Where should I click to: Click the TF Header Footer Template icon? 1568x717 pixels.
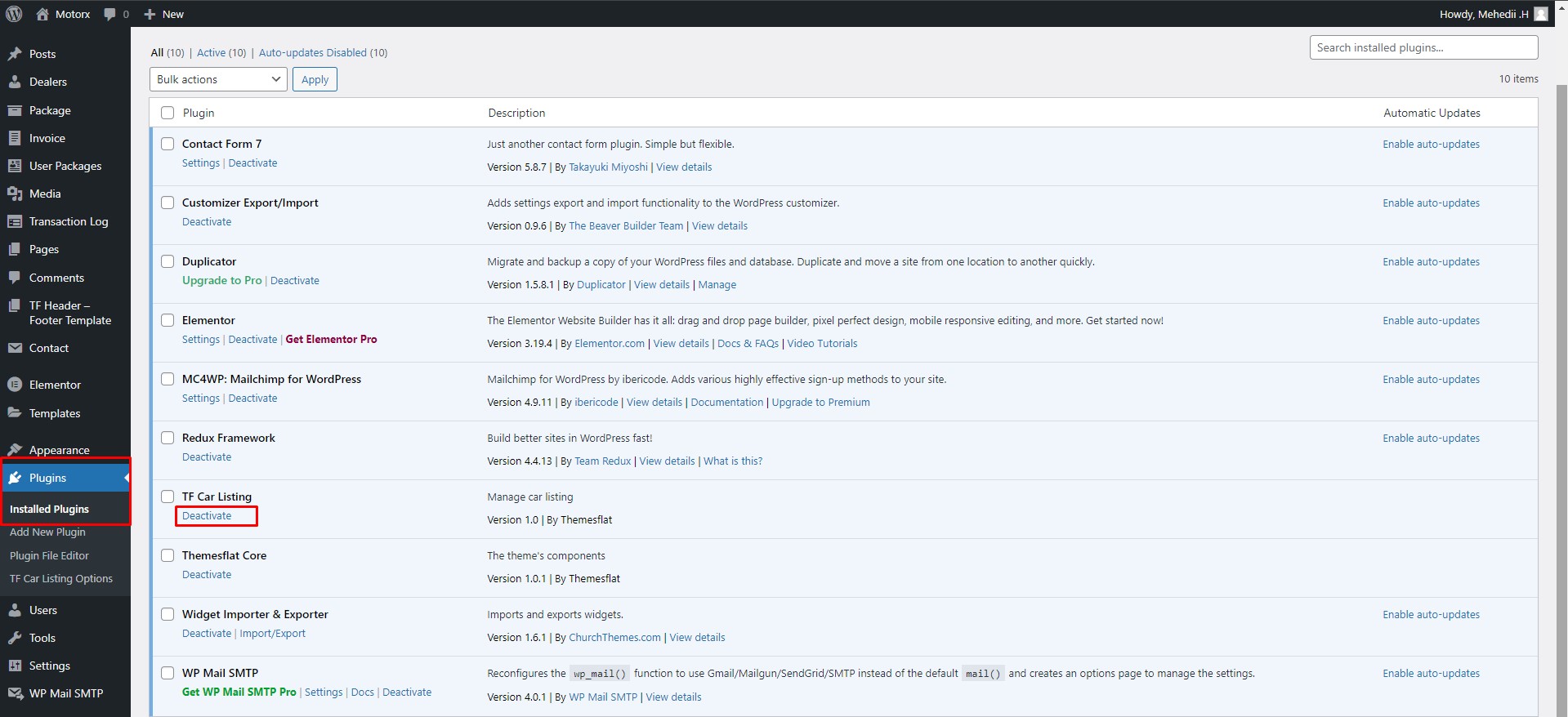(15, 305)
